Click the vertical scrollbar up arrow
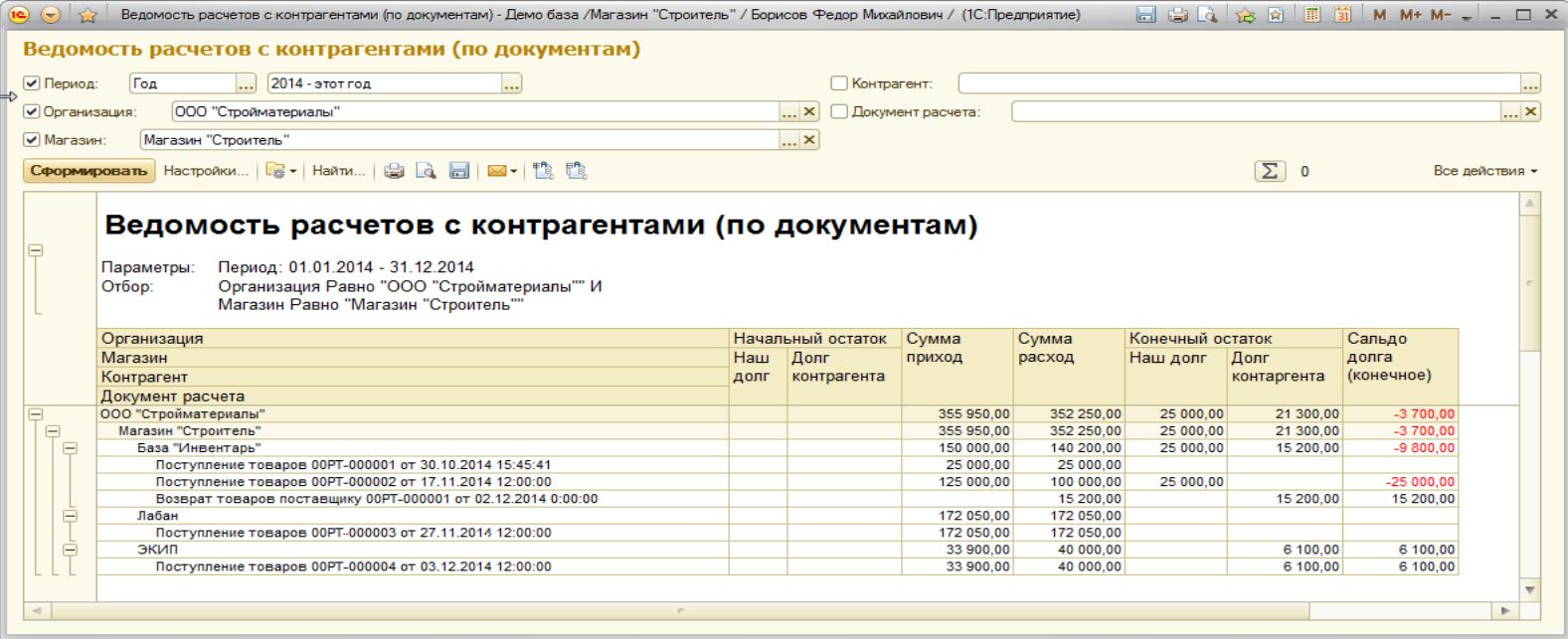 click(1530, 203)
